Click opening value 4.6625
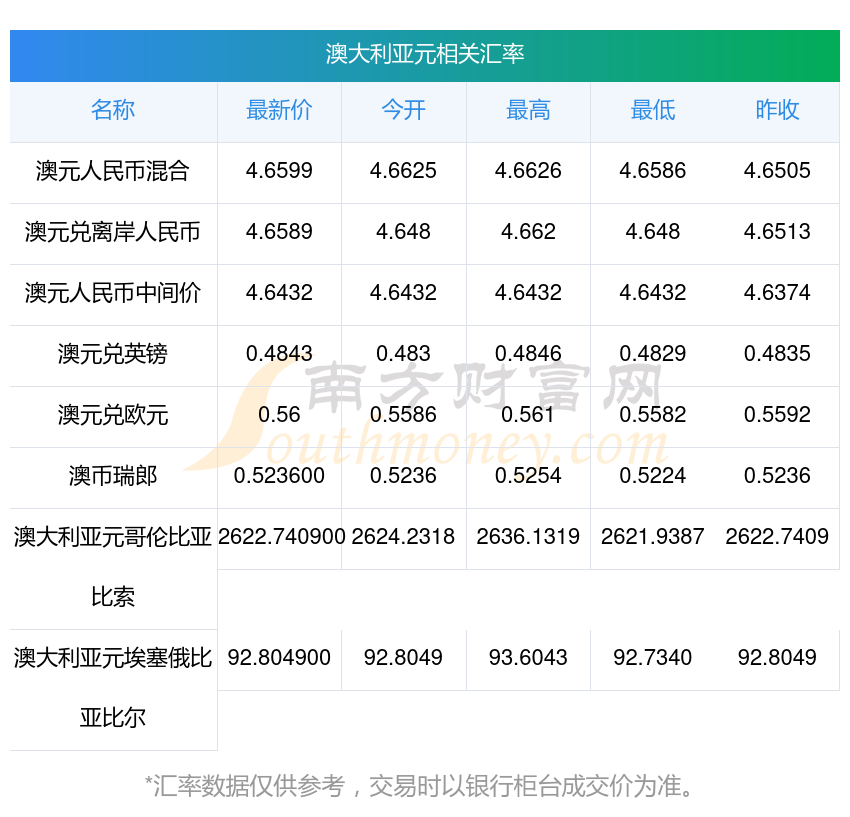Viewport: 850px width, 817px height. (403, 171)
